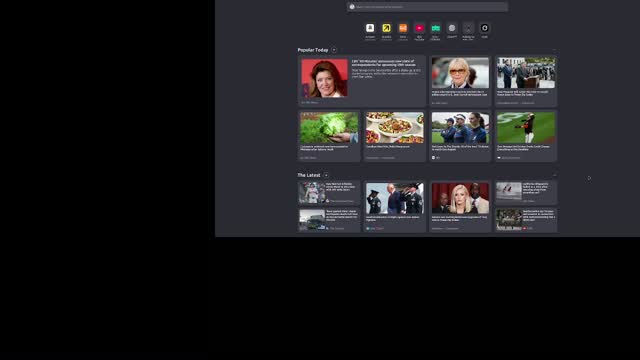Expand the dropdown next to The Latest
Viewport: 640px width, 360px height.
point(326,175)
